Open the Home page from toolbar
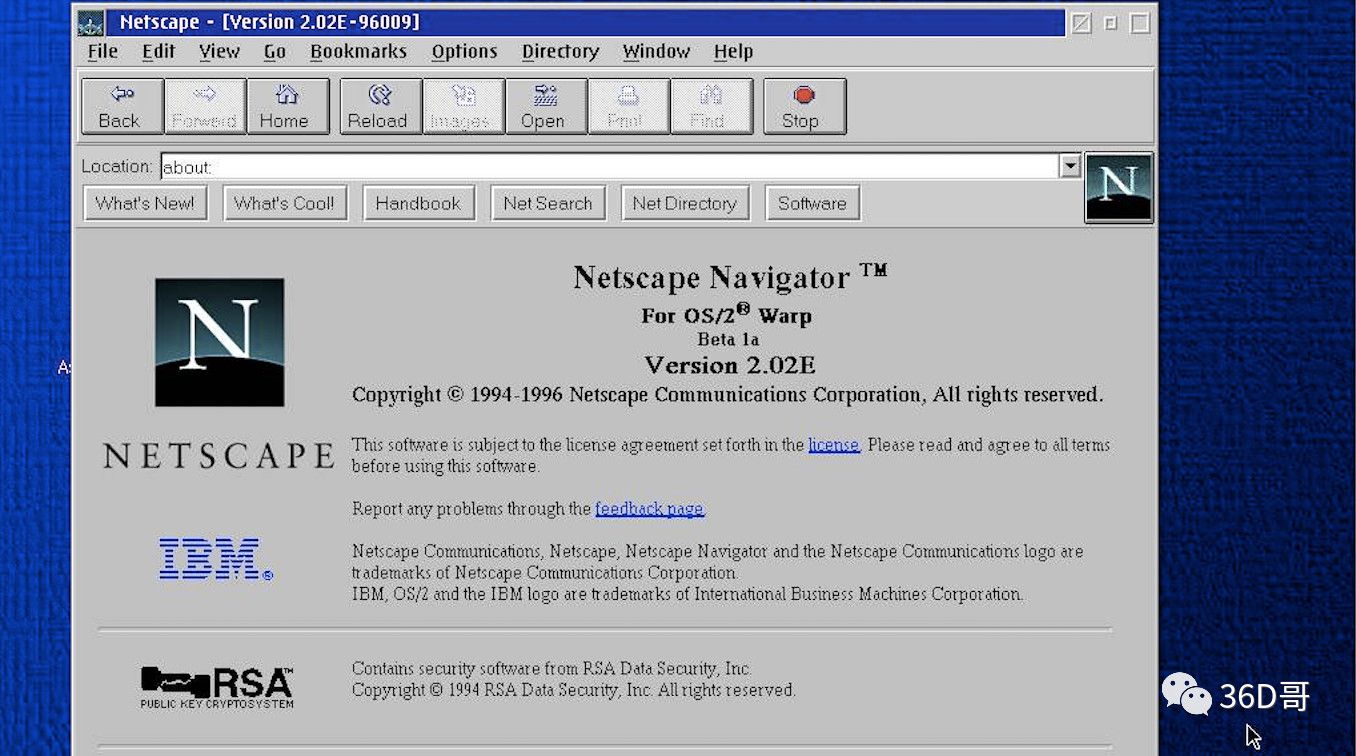 287,106
